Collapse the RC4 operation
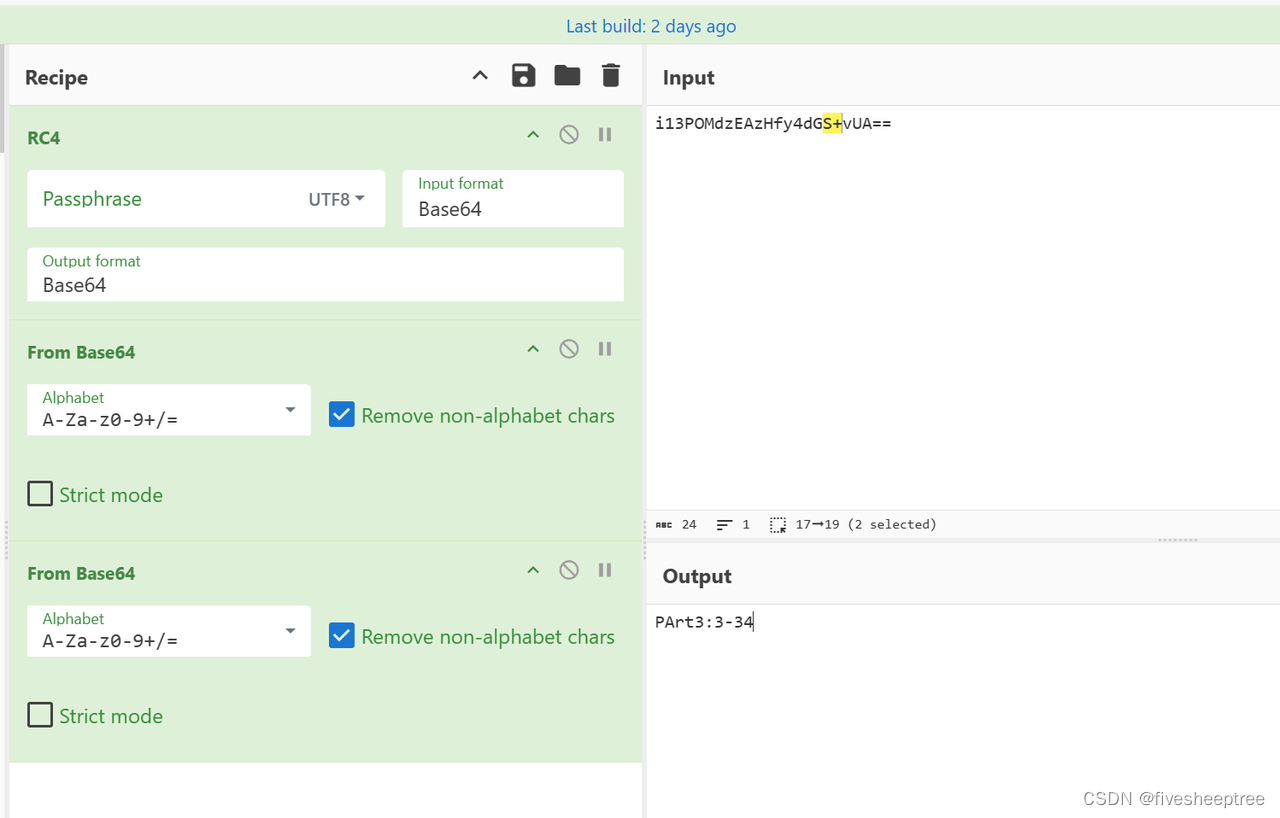Viewport: 1280px width, 818px height. click(x=532, y=134)
